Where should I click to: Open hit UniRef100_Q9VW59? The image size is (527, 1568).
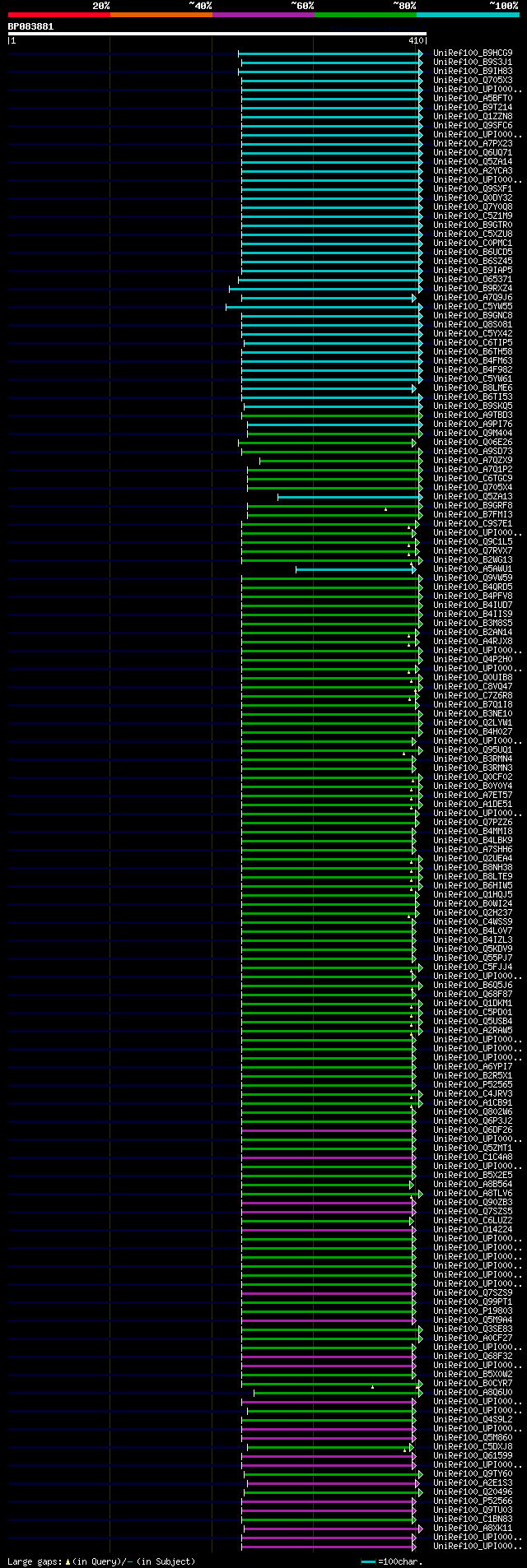coord(473,578)
